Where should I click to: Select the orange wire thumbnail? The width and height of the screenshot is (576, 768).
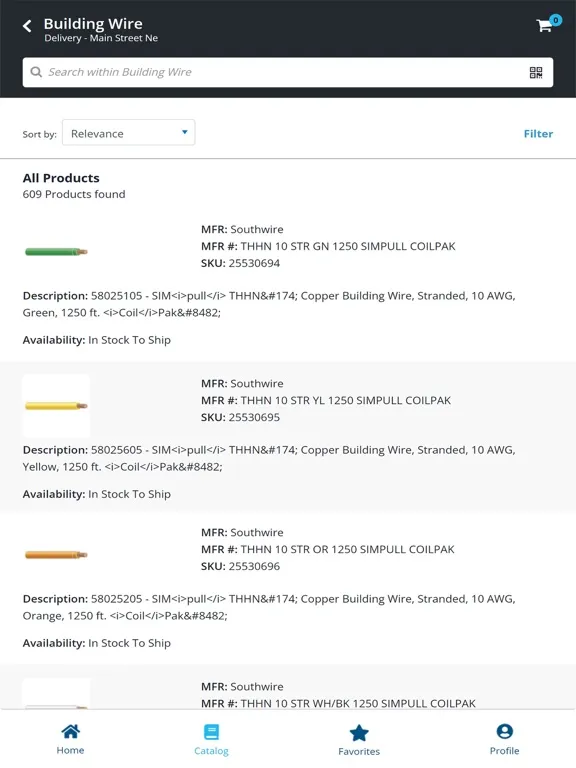pos(56,555)
